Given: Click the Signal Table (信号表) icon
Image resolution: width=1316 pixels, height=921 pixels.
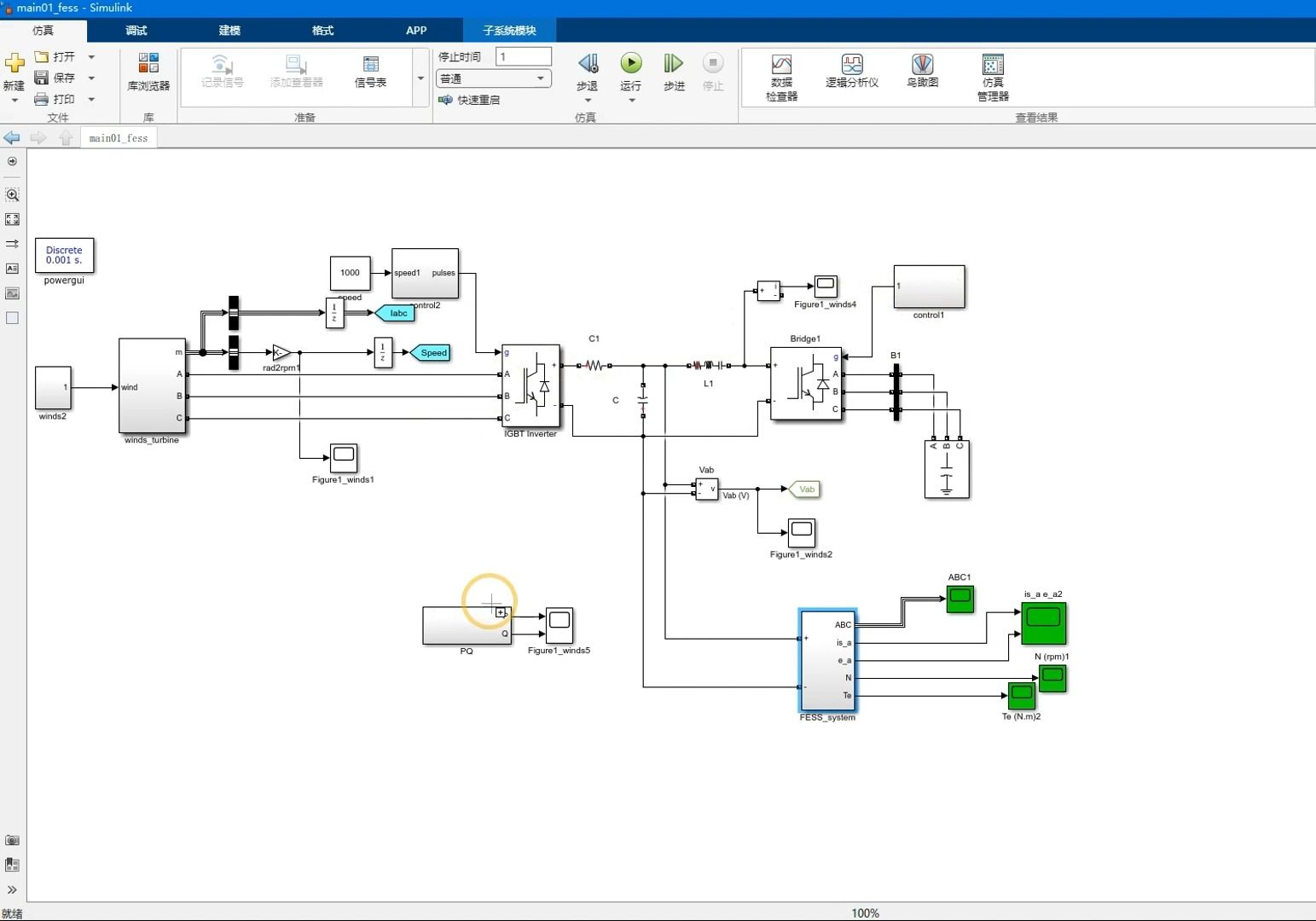Looking at the screenshot, I should pyautogui.click(x=370, y=72).
